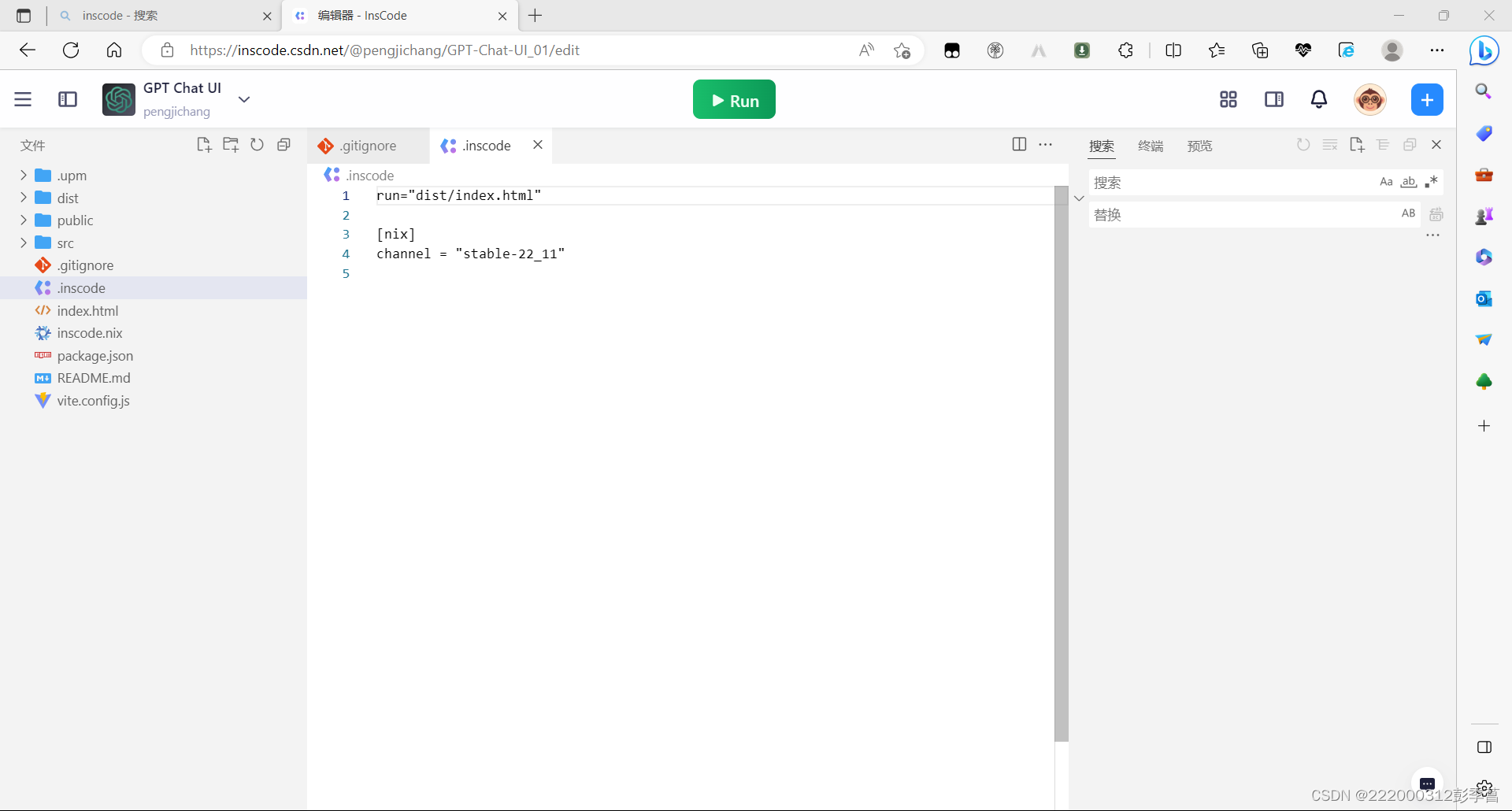Close the right side panel
This screenshot has height=811, width=1512.
1436,145
